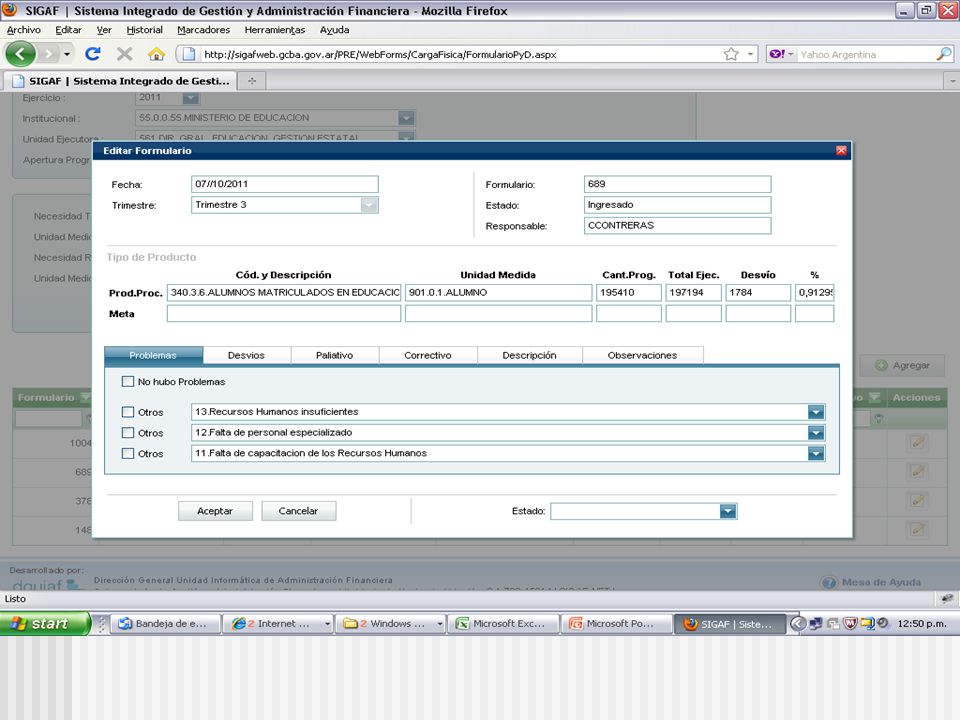Open a new tab with plus icon
The width and height of the screenshot is (960, 720).
click(x=252, y=81)
